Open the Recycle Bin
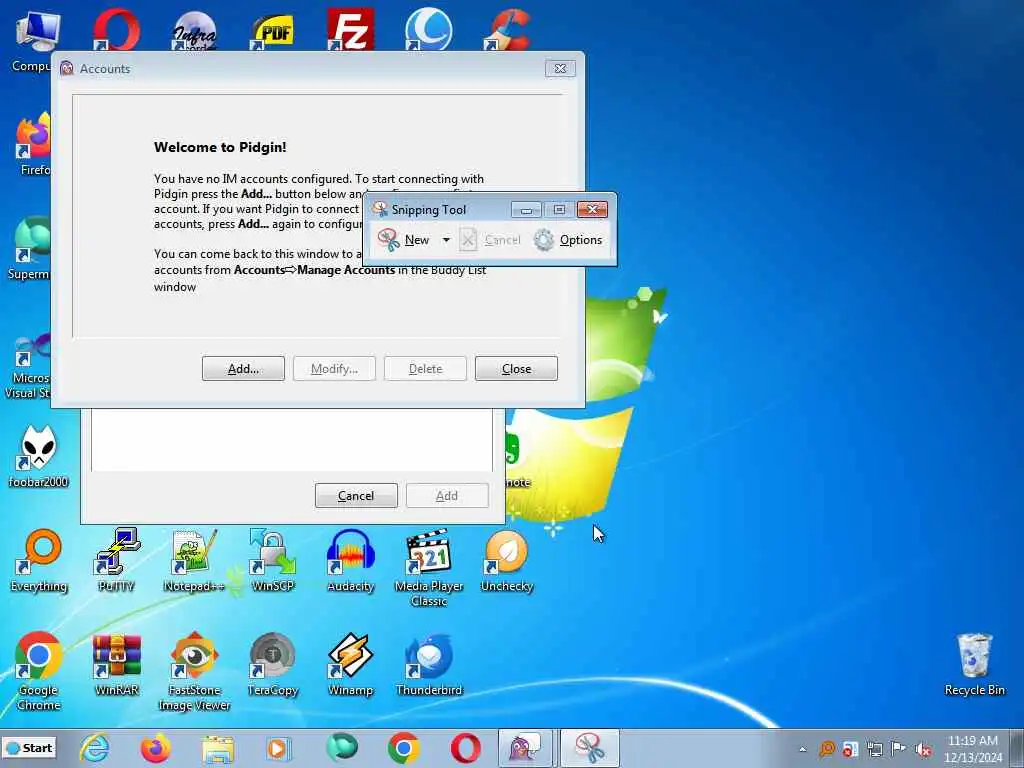 coord(974,665)
